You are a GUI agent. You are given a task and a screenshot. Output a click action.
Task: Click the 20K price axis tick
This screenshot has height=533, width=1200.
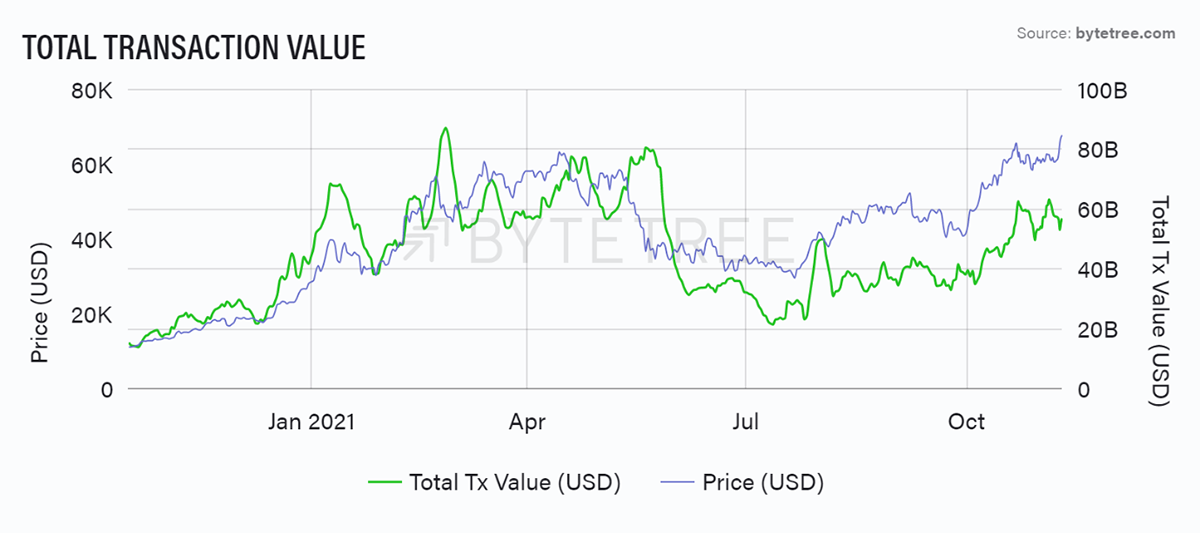click(91, 315)
